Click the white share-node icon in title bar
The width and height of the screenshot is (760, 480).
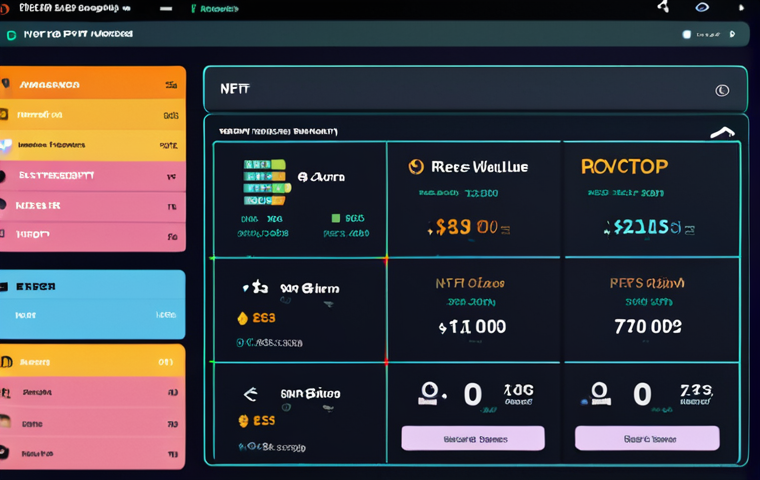coord(663,6)
